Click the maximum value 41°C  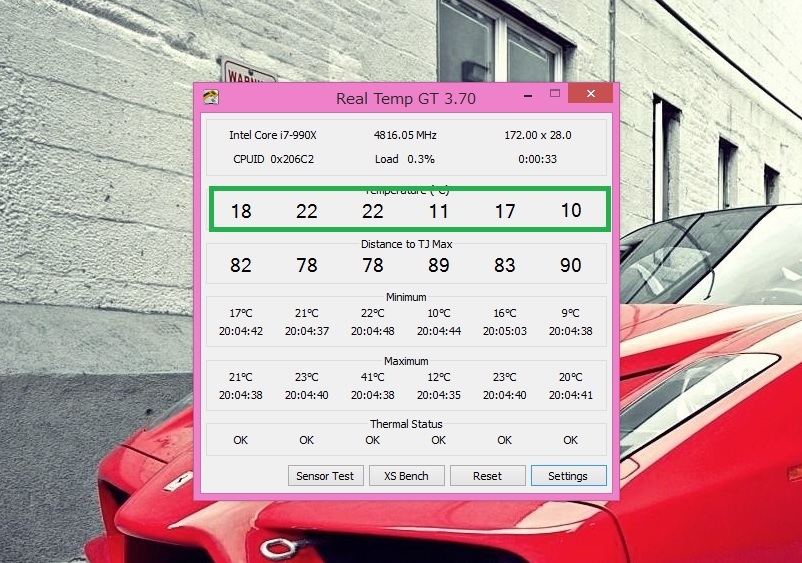[x=372, y=377]
